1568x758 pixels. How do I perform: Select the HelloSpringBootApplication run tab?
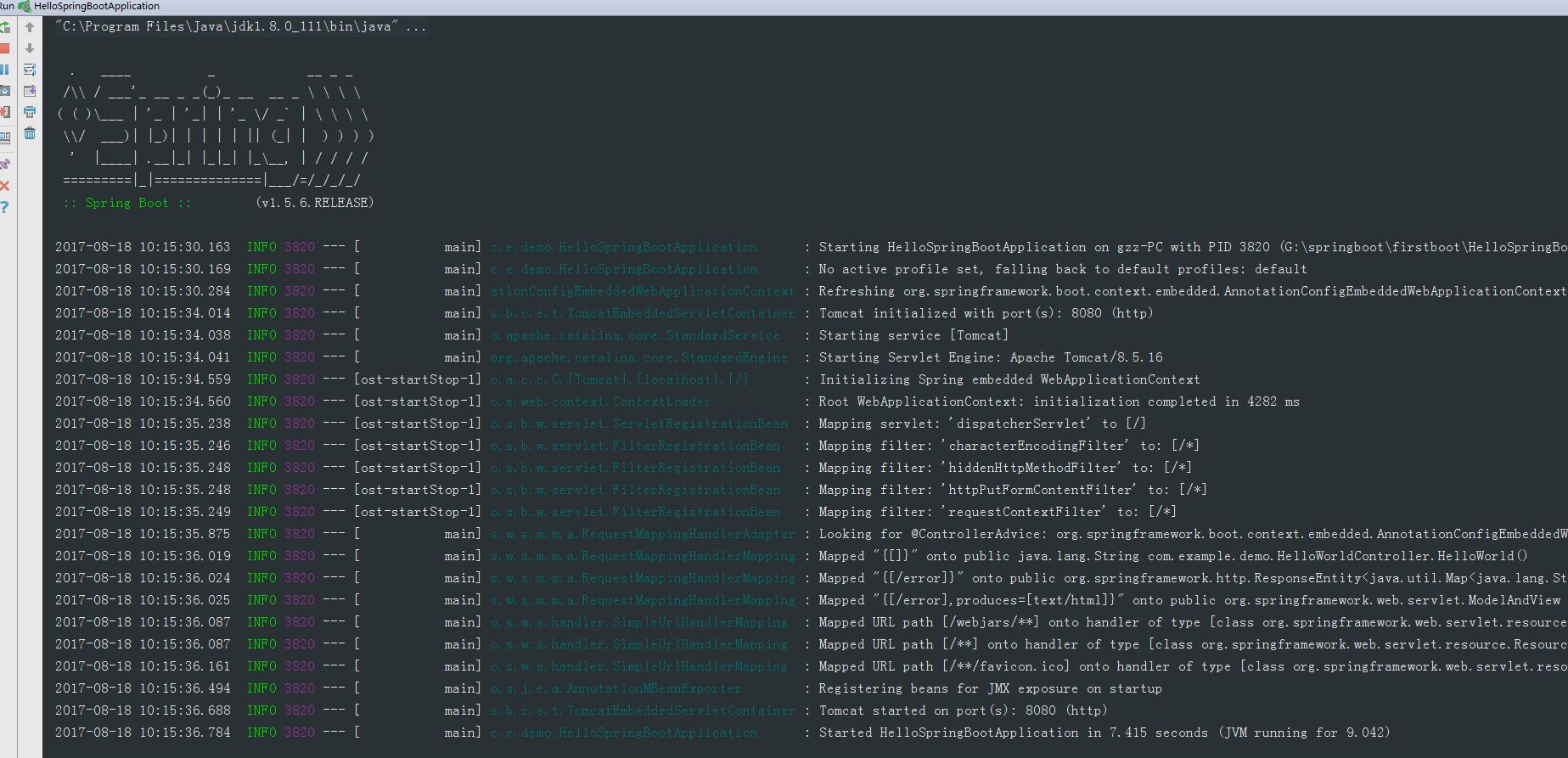coord(97,6)
